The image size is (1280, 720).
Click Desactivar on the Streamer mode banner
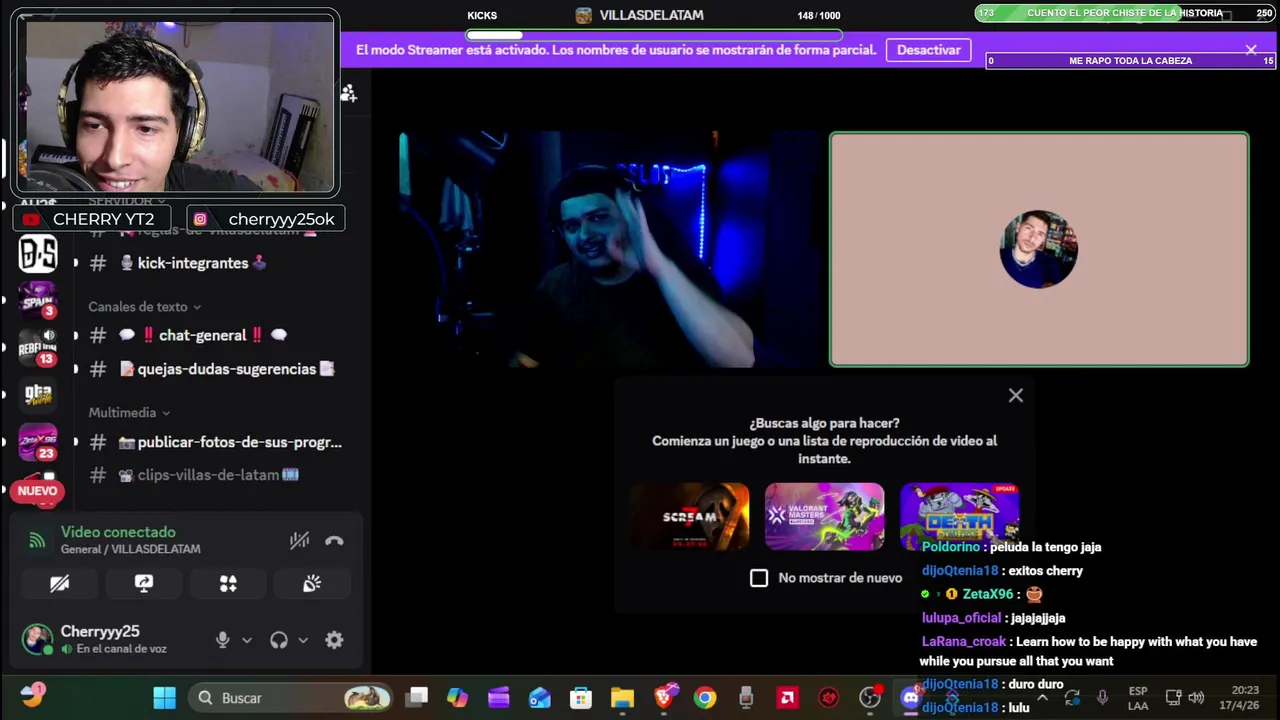coord(928,50)
